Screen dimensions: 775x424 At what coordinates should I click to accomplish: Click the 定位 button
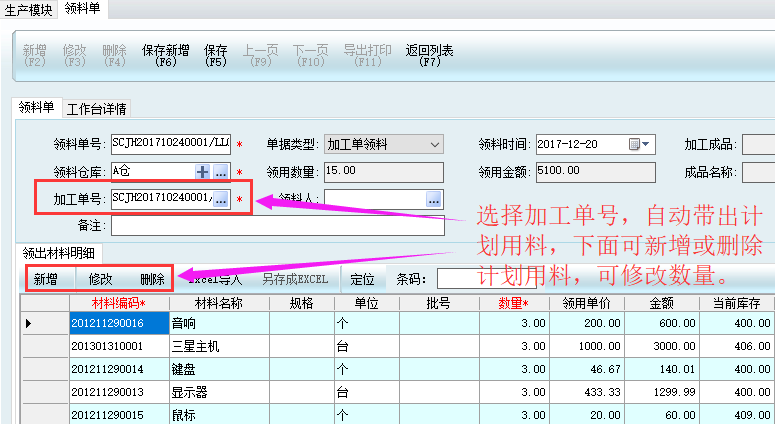362,279
